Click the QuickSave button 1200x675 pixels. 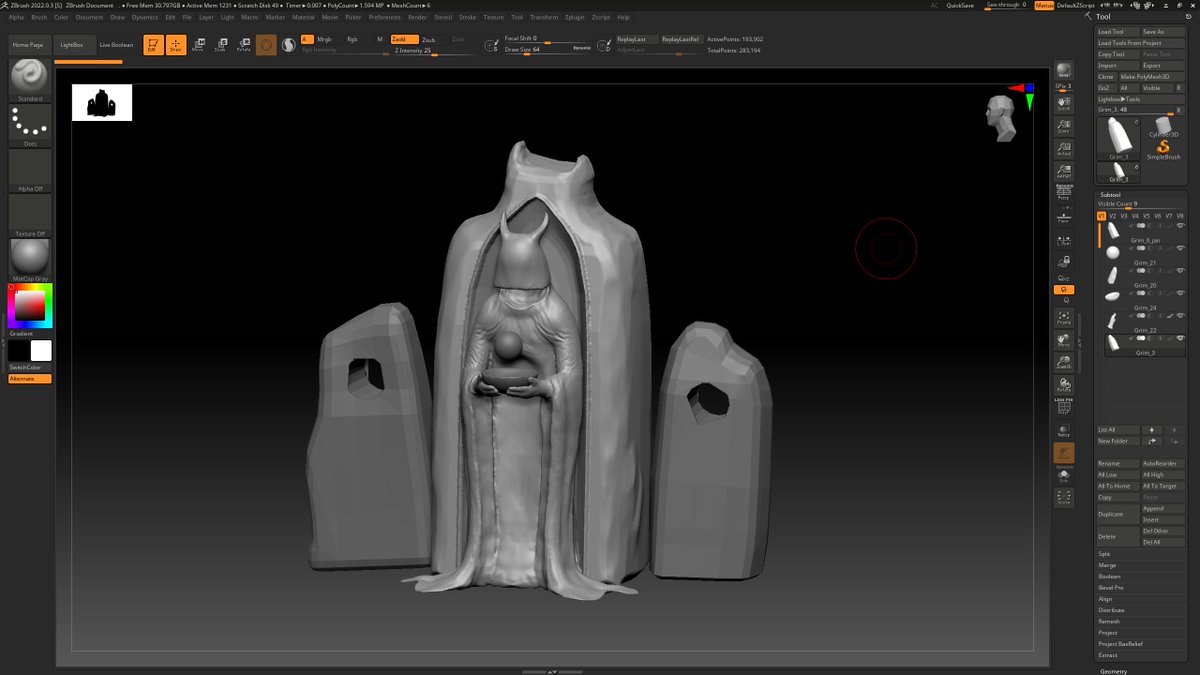tap(960, 5)
